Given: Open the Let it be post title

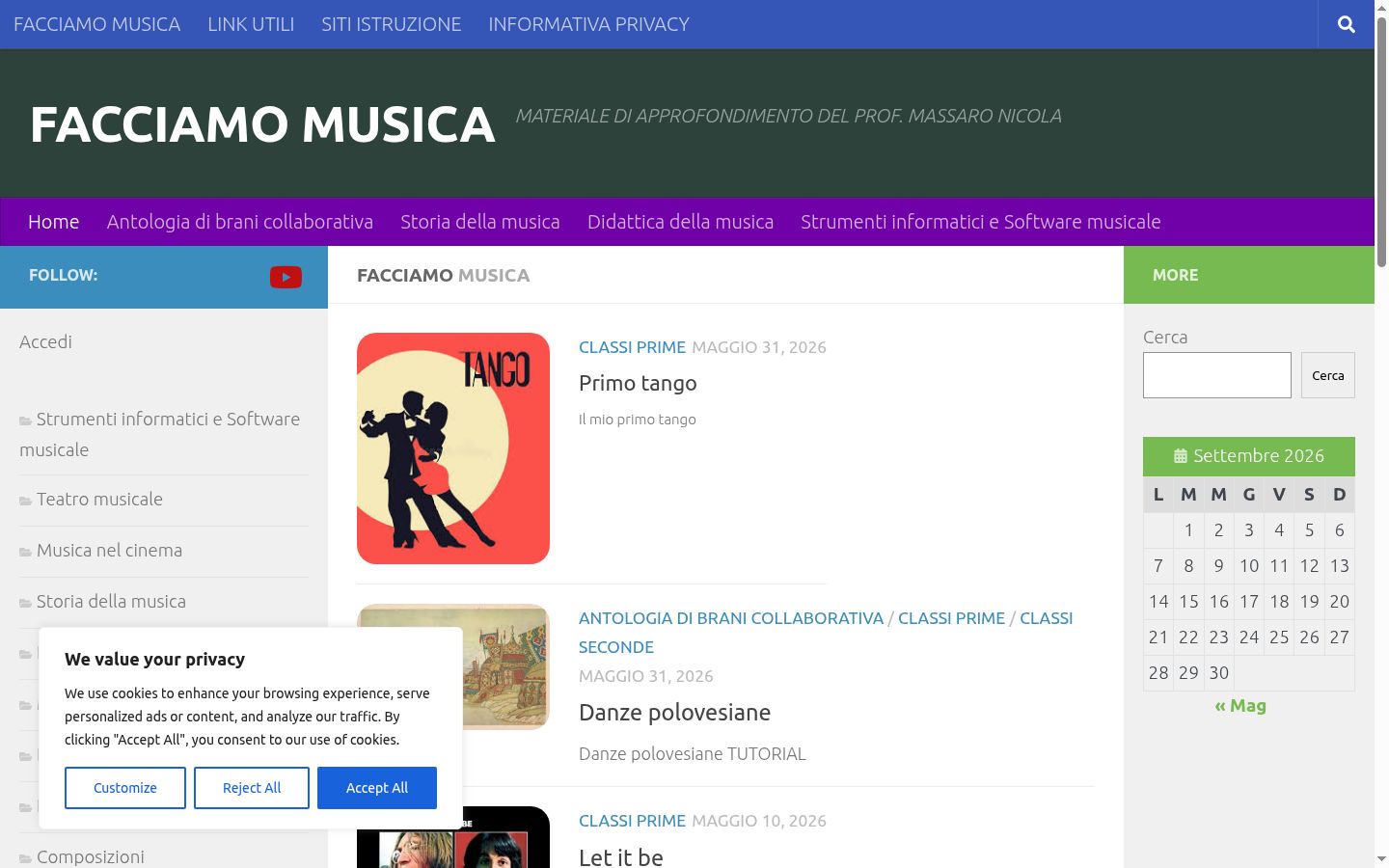Looking at the screenshot, I should click(621, 856).
